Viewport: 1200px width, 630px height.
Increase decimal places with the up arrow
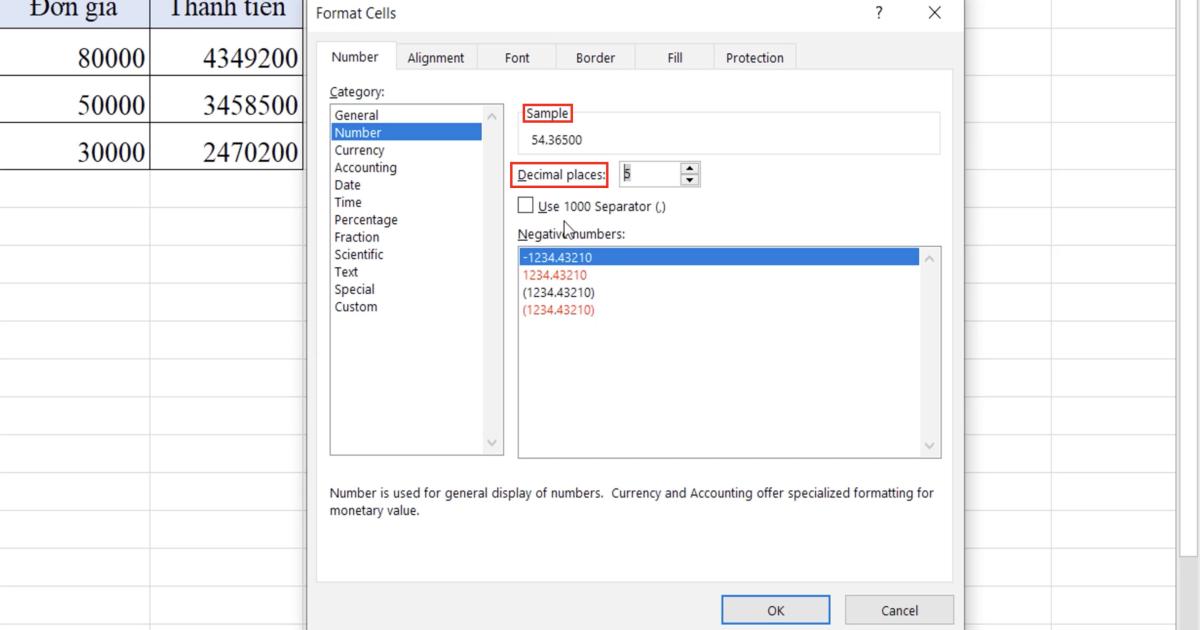pos(690,168)
